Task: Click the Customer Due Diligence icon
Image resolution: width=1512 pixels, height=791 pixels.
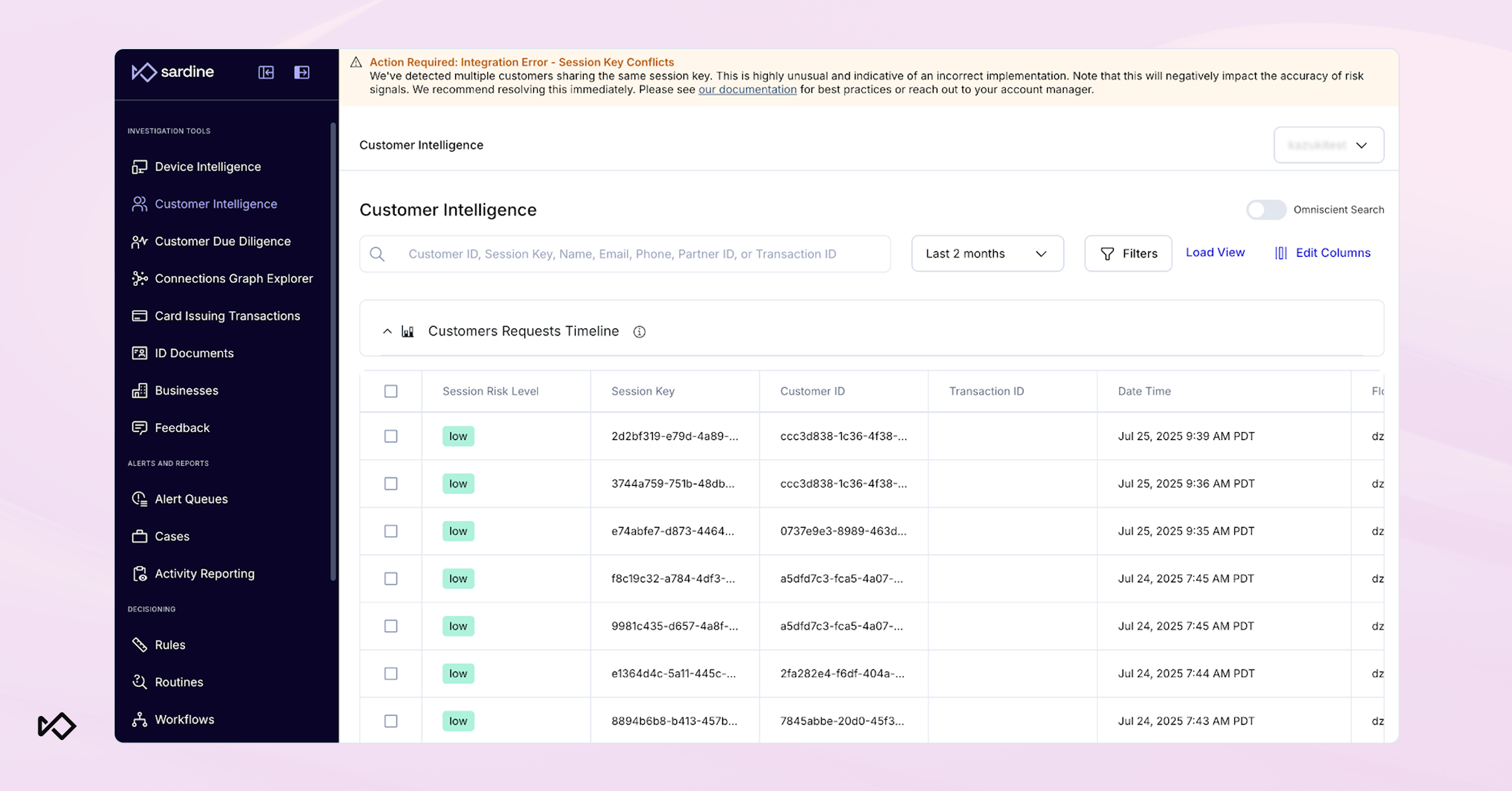Action: [x=139, y=241]
